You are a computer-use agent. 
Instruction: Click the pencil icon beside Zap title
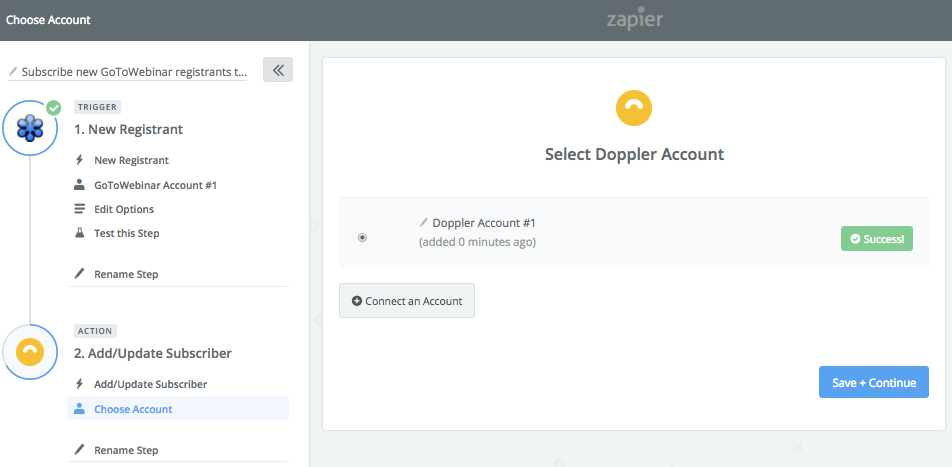(13, 72)
